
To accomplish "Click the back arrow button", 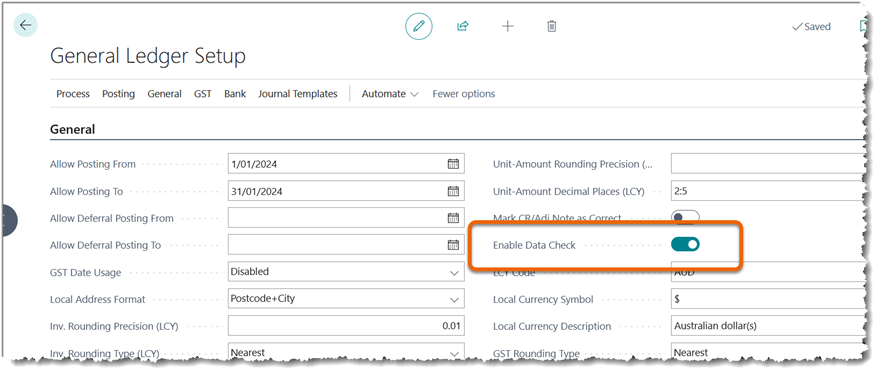I will pyautogui.click(x=25, y=25).
